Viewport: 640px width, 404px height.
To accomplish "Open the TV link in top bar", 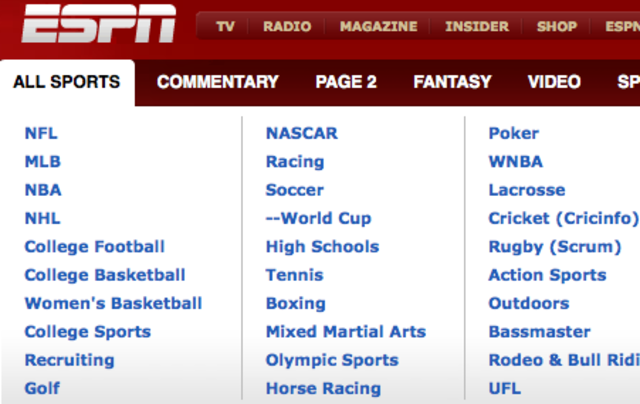I will pos(225,27).
